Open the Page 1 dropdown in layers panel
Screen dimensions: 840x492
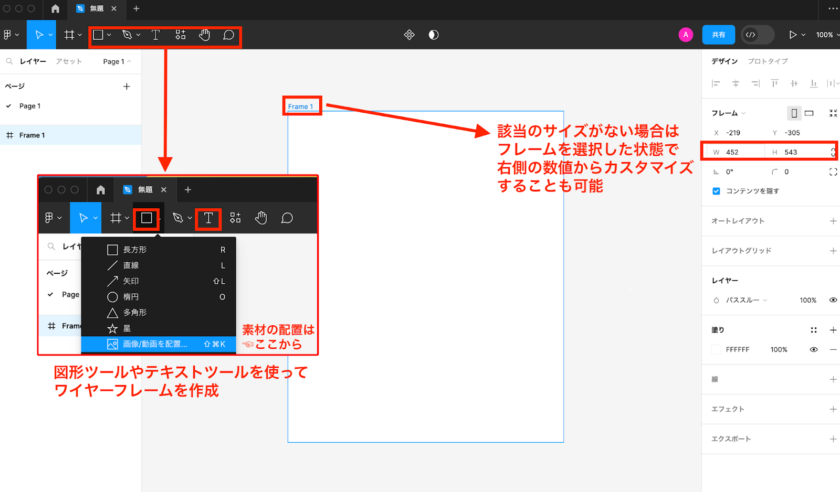[x=117, y=61]
